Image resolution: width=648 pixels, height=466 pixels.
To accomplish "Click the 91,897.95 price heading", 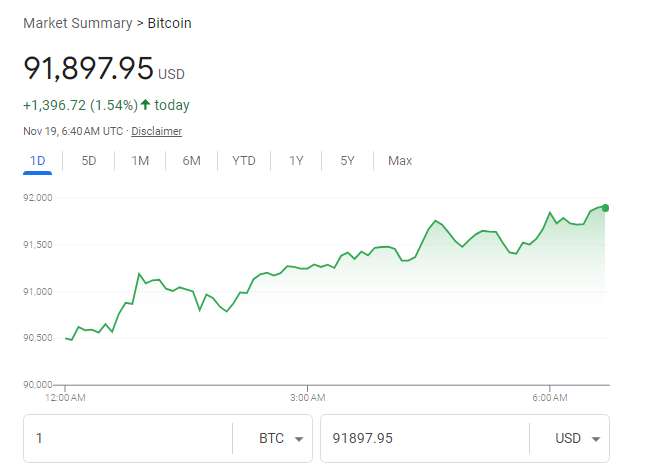I will click(x=88, y=69).
